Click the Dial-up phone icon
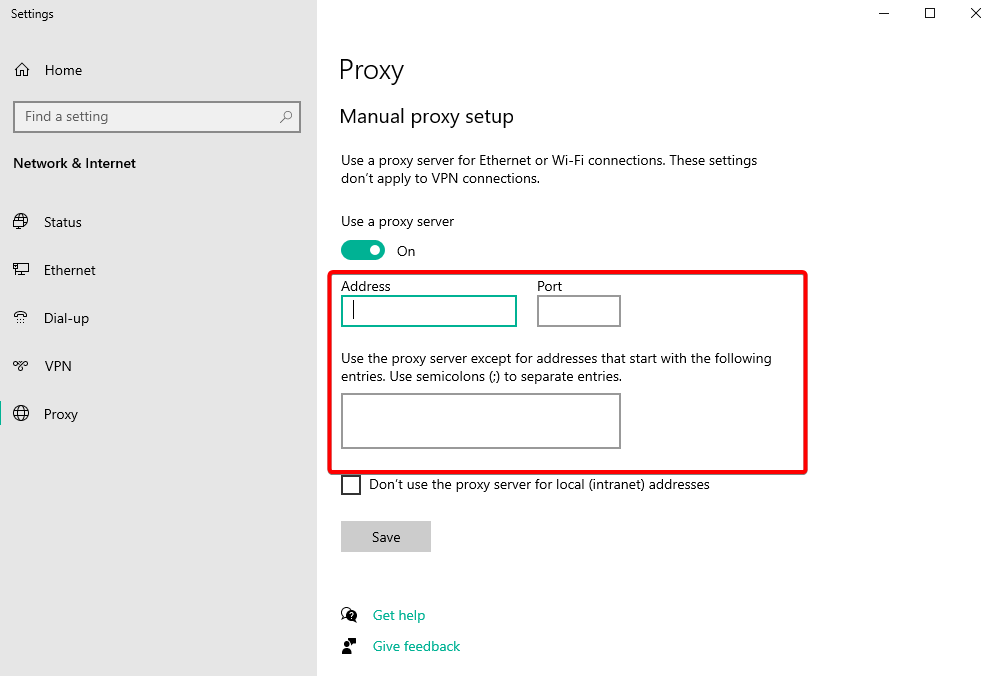989x676 pixels. (x=21, y=317)
